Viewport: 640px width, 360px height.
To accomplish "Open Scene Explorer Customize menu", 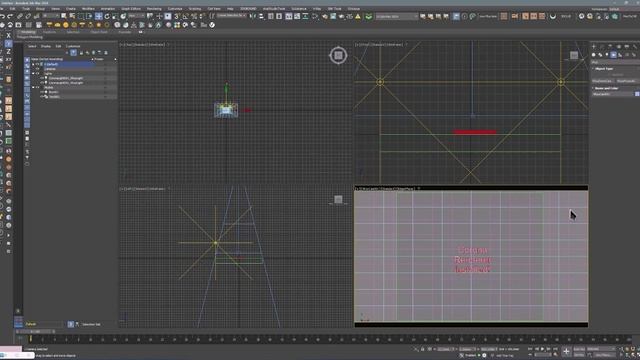I will point(73,46).
